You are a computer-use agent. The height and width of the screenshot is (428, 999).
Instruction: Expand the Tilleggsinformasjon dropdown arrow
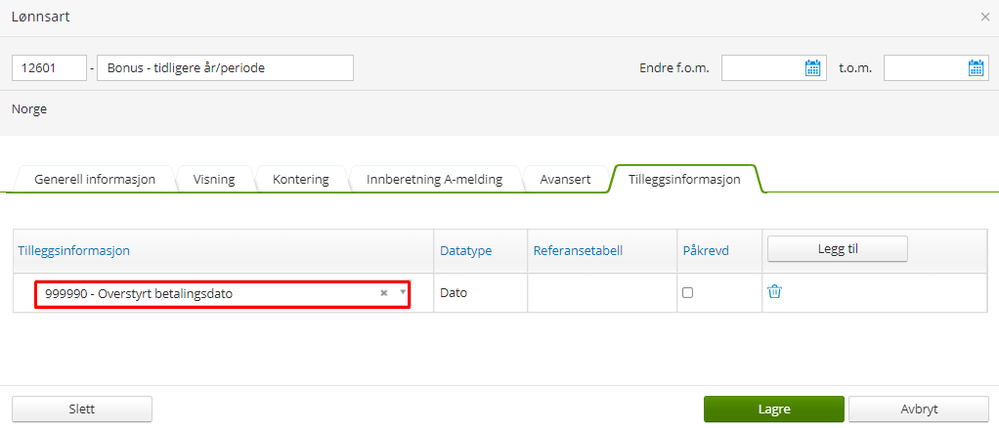click(x=403, y=292)
